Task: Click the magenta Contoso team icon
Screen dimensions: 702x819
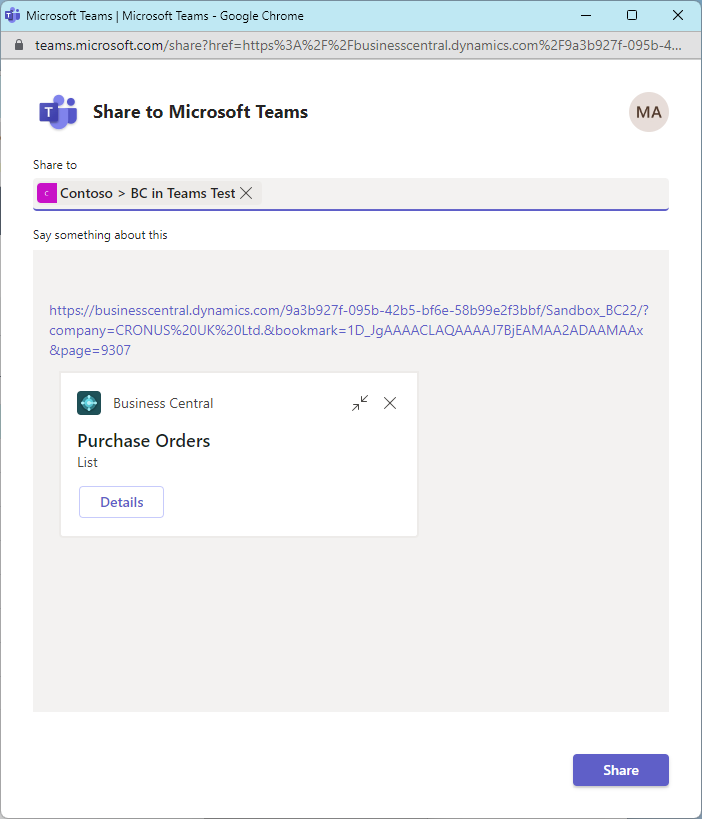Action: 47,193
